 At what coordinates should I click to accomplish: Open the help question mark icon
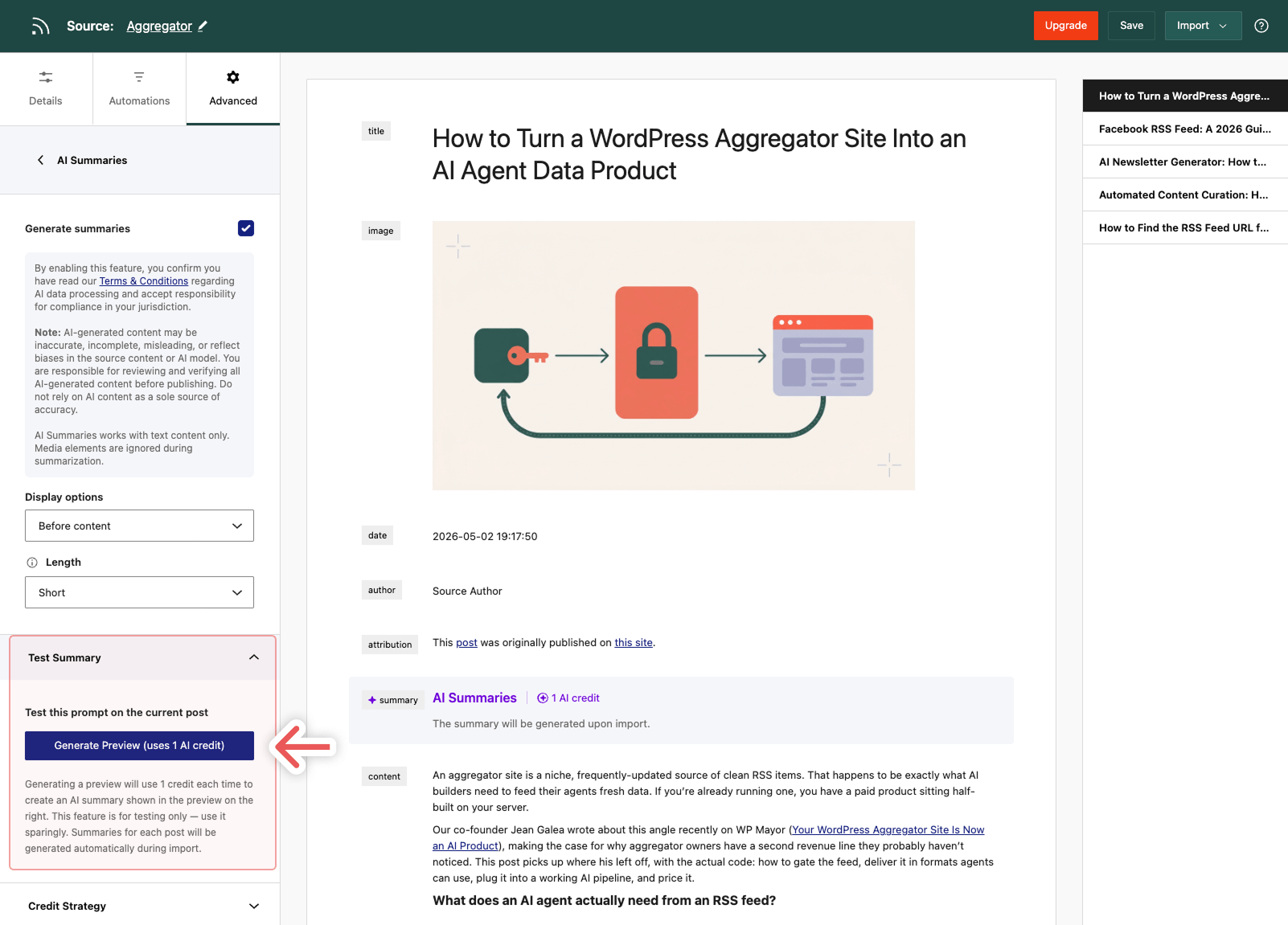(x=1261, y=26)
